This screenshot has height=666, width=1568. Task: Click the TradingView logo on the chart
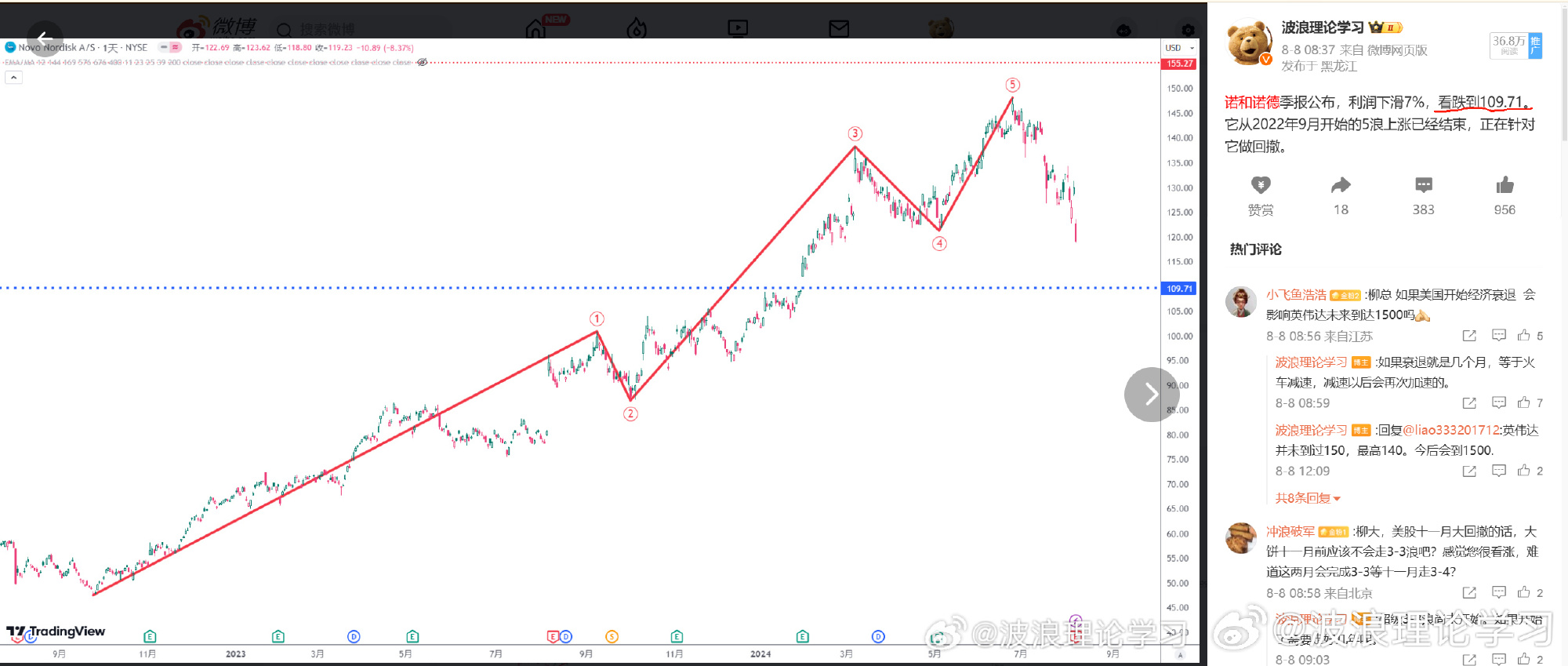(56, 631)
